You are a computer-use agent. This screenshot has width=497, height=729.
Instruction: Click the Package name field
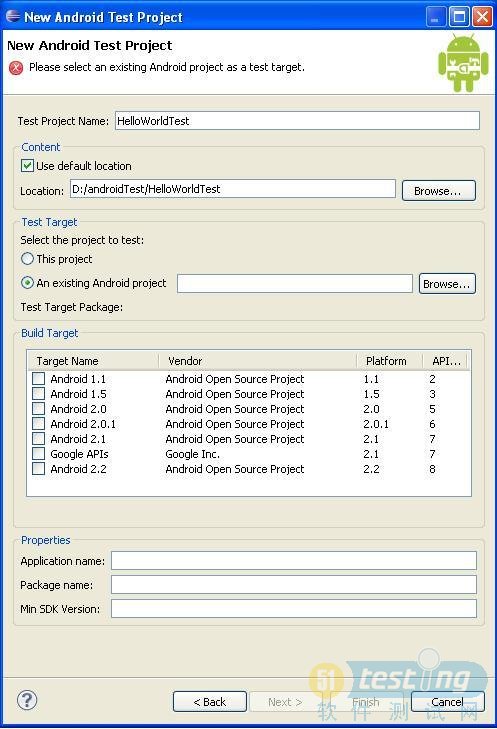[294, 585]
